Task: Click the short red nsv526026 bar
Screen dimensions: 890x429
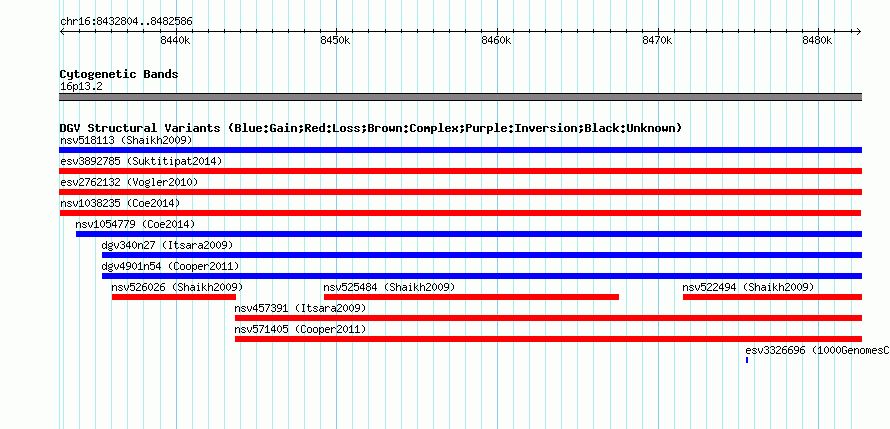Action: tap(174, 297)
